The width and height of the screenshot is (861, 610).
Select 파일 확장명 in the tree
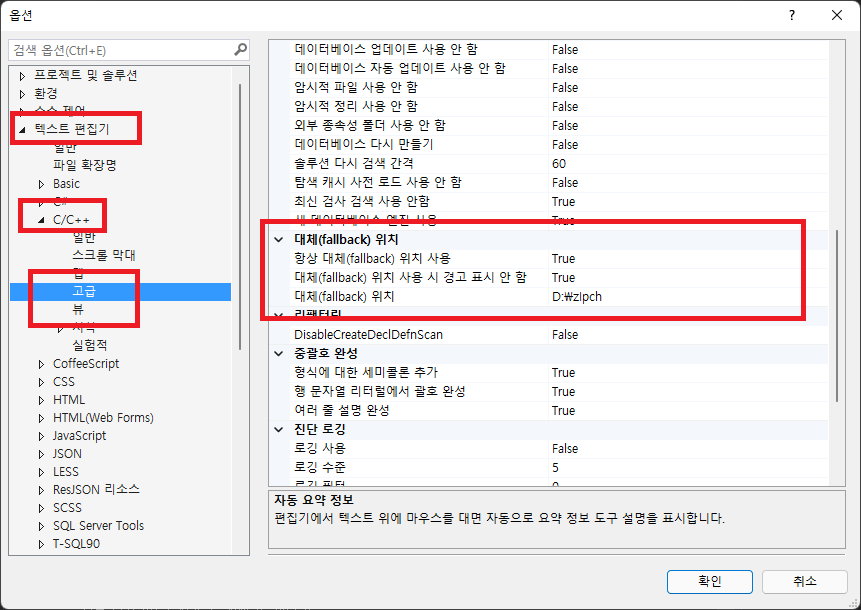click(x=85, y=165)
